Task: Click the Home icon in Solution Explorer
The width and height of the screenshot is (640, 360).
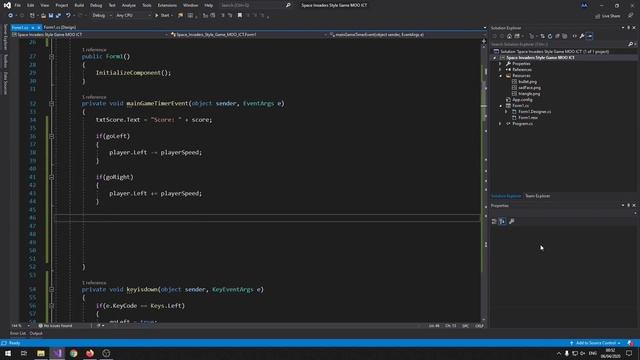Action: (x=509, y=36)
